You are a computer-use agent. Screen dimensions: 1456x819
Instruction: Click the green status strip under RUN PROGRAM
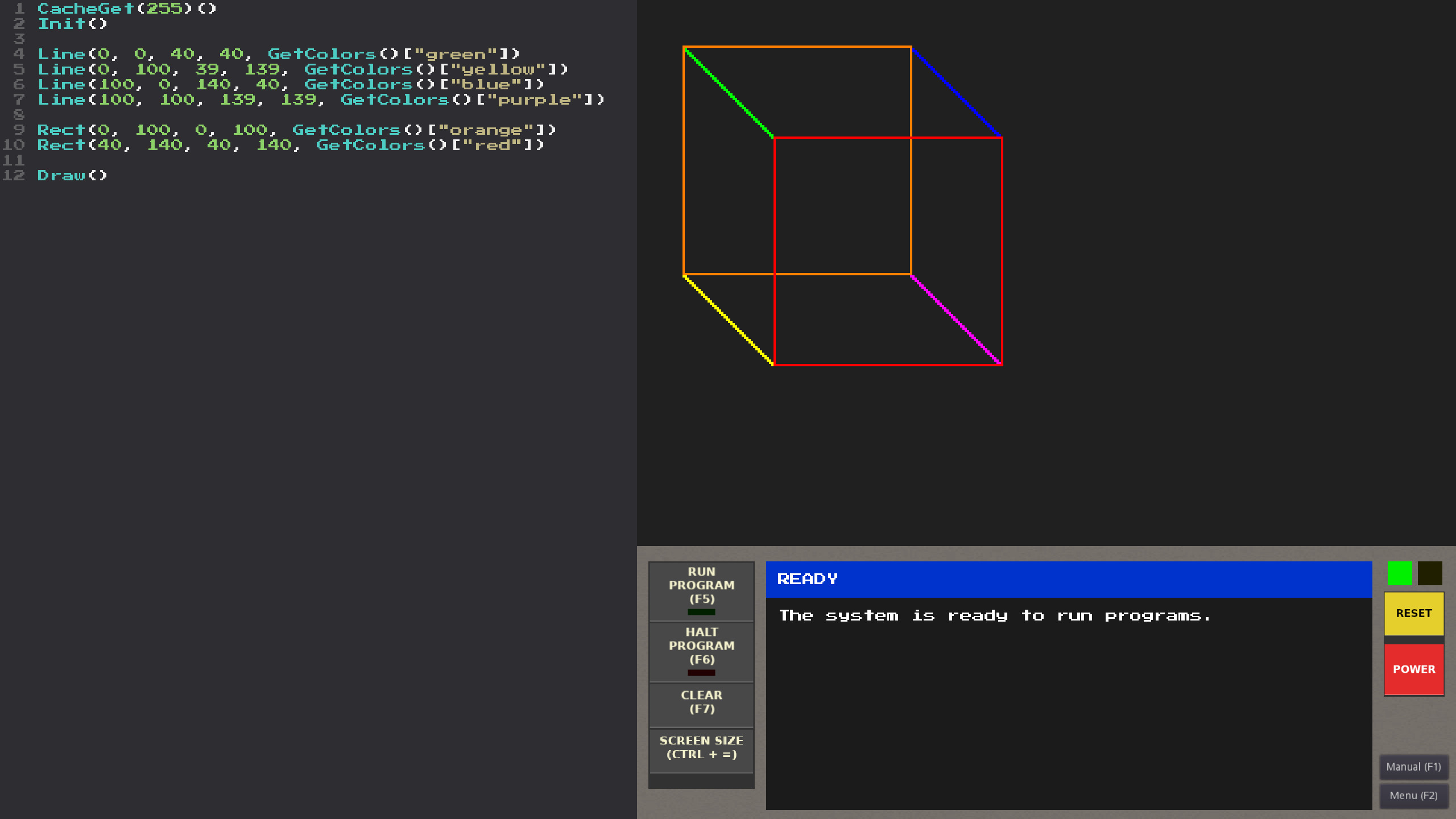701,613
